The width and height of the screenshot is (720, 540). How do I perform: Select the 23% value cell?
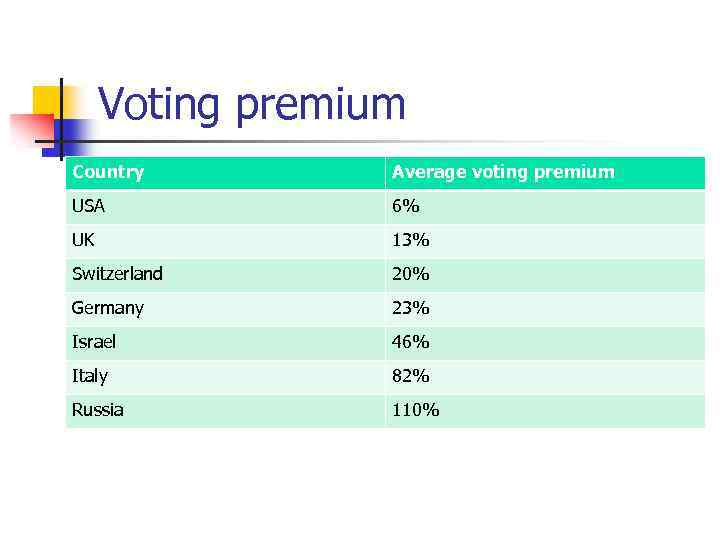(x=410, y=308)
